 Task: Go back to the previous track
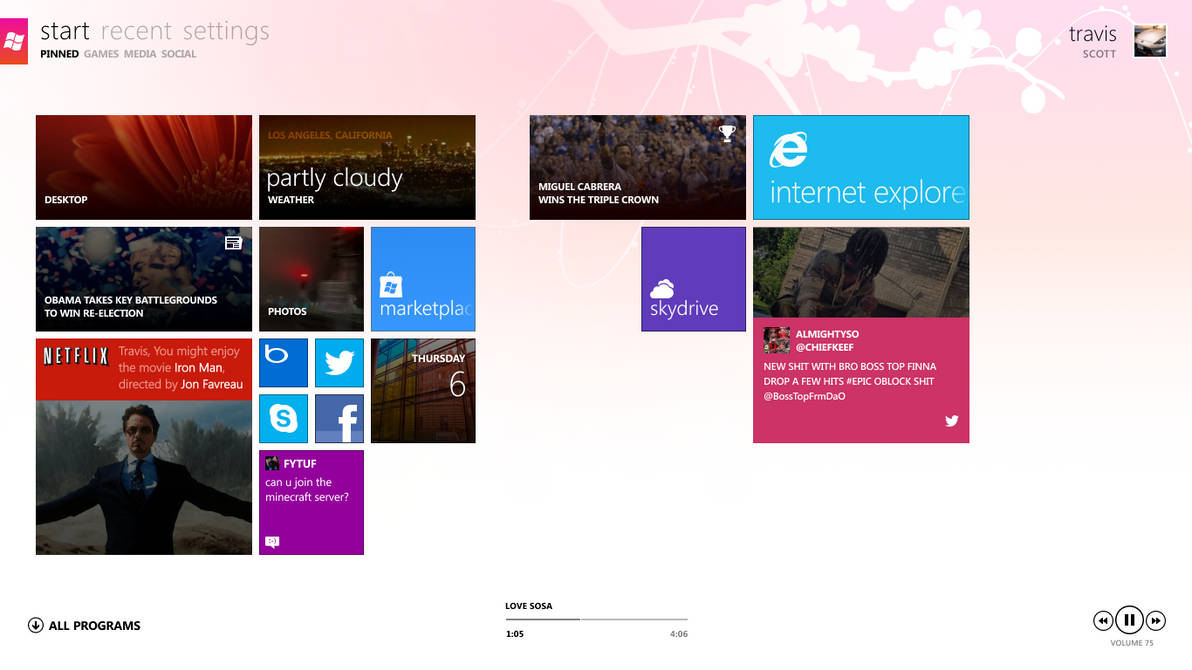coord(1102,620)
